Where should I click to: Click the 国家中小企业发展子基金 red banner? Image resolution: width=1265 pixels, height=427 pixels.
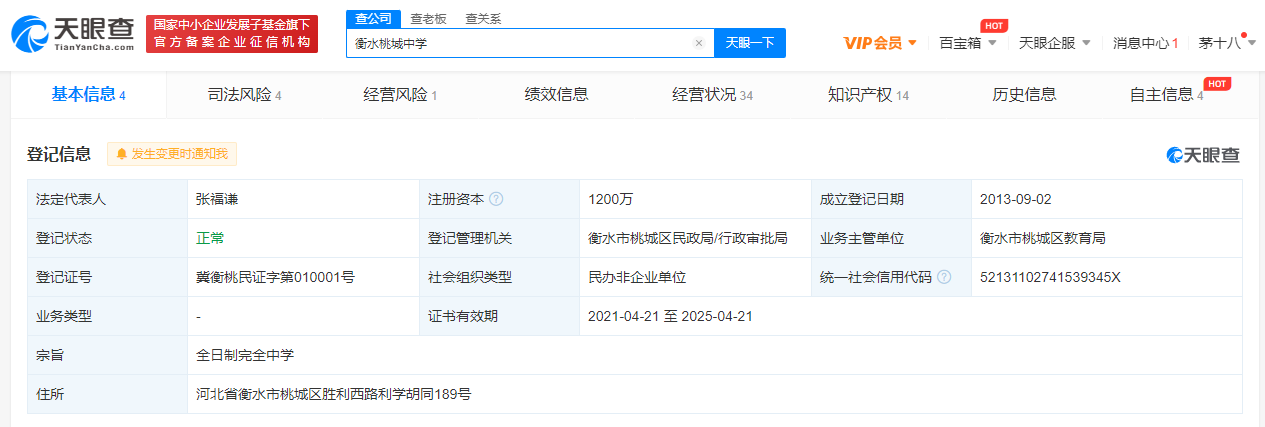click(x=231, y=34)
